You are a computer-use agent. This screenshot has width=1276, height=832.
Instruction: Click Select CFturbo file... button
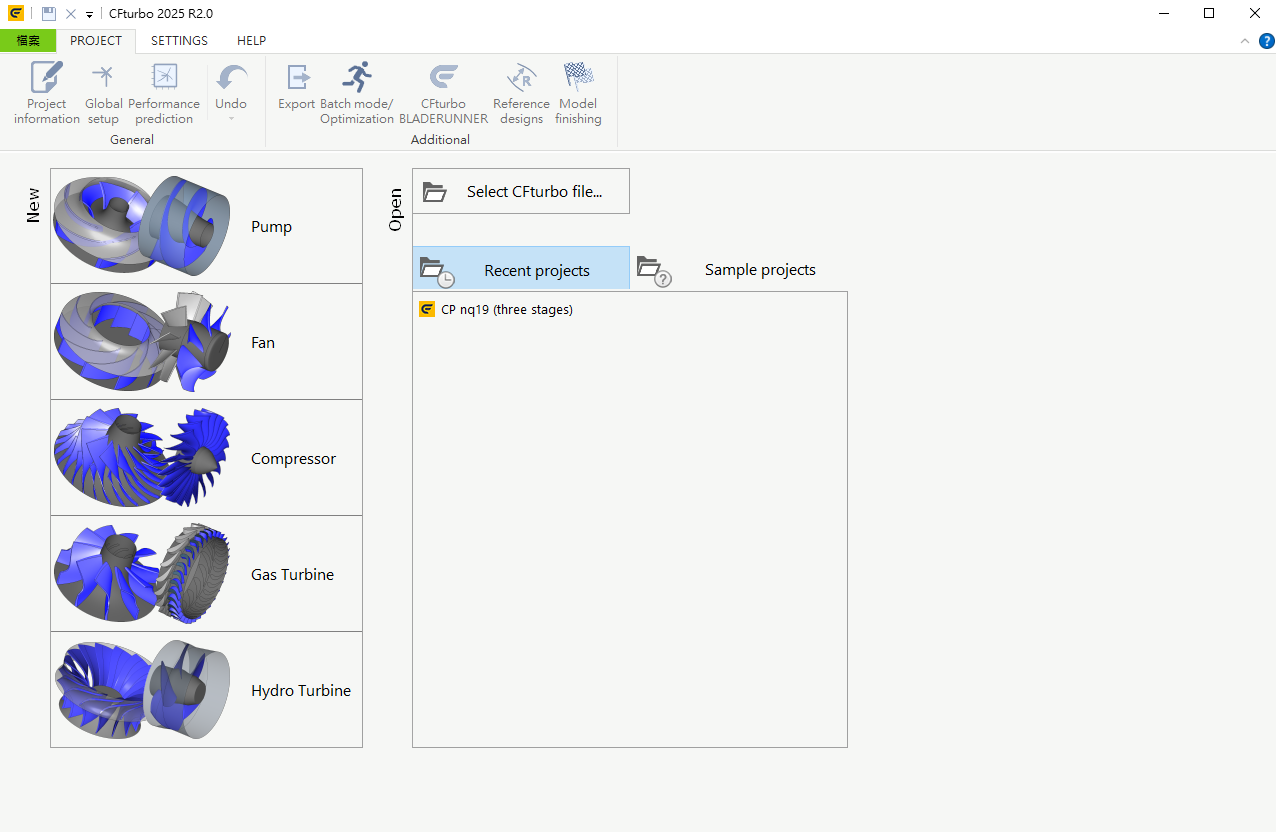click(x=521, y=191)
